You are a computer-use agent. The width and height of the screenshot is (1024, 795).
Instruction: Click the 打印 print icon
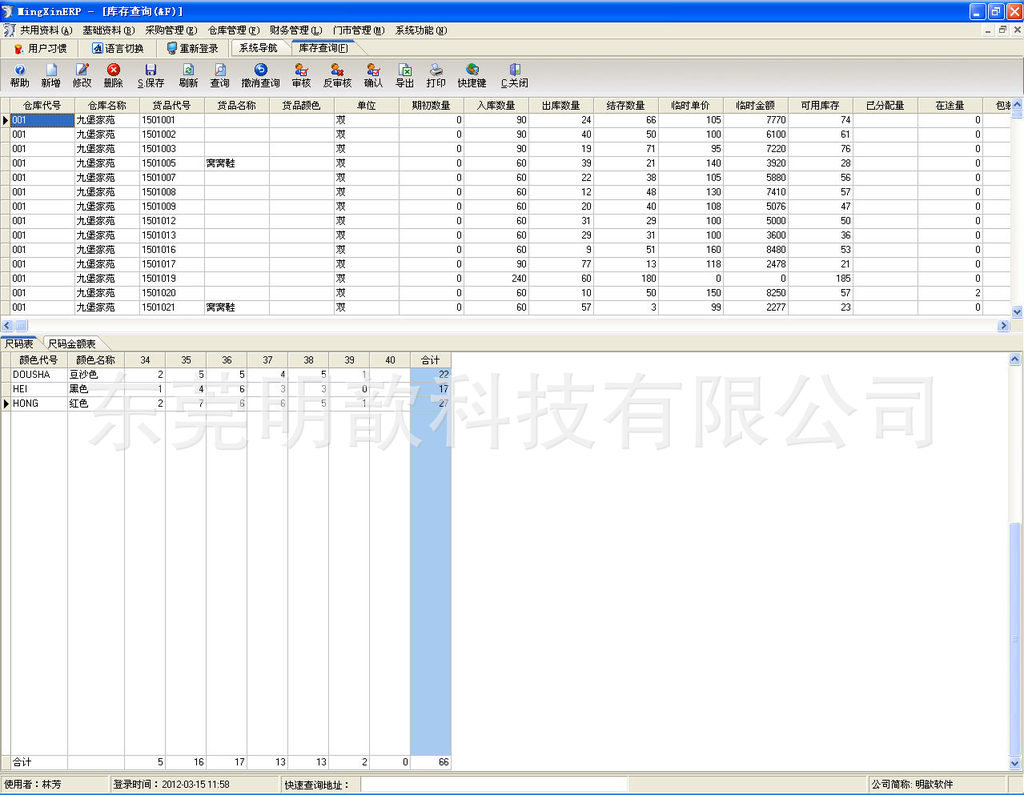coord(436,76)
